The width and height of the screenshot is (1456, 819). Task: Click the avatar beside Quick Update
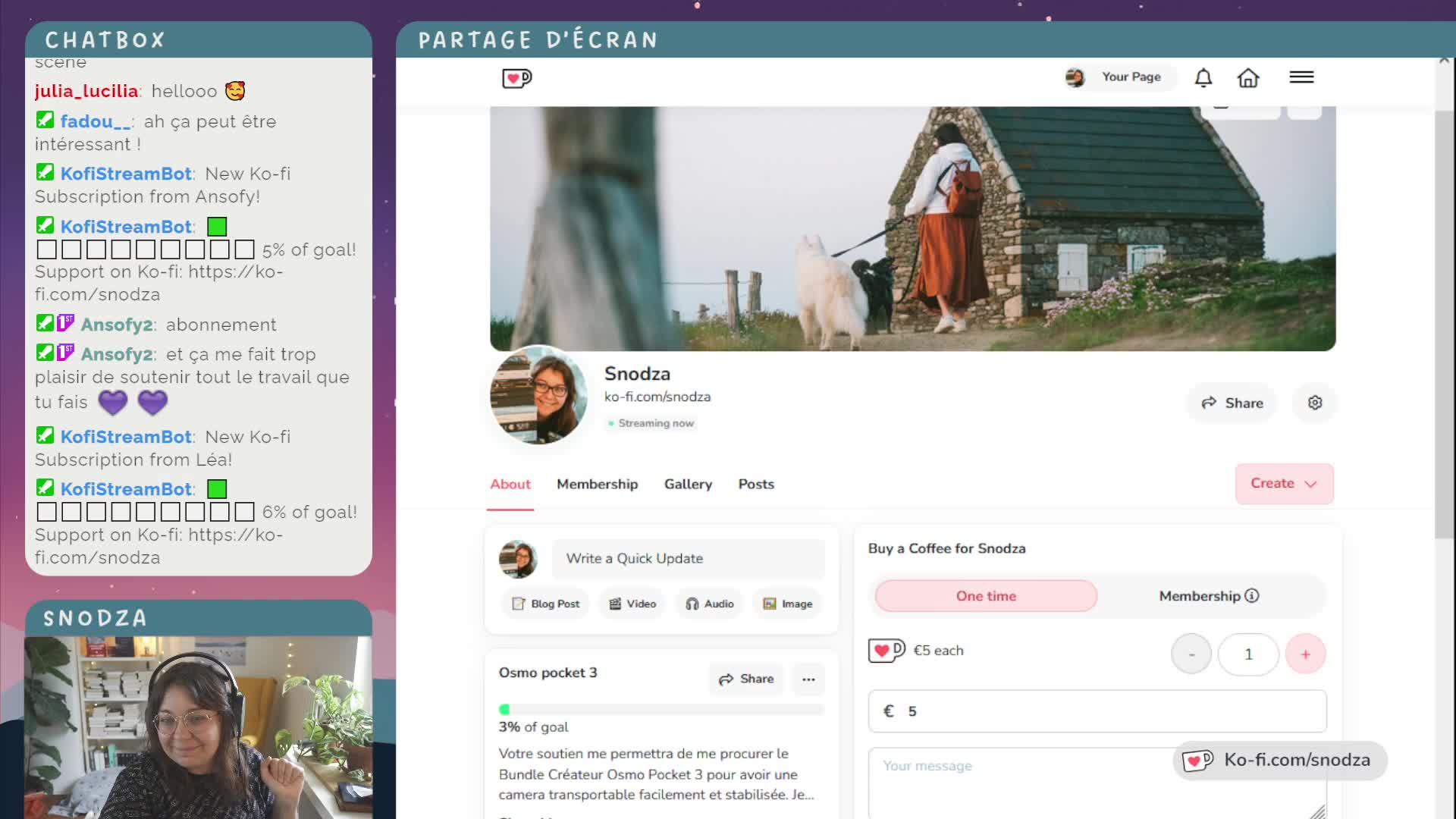[x=518, y=559]
